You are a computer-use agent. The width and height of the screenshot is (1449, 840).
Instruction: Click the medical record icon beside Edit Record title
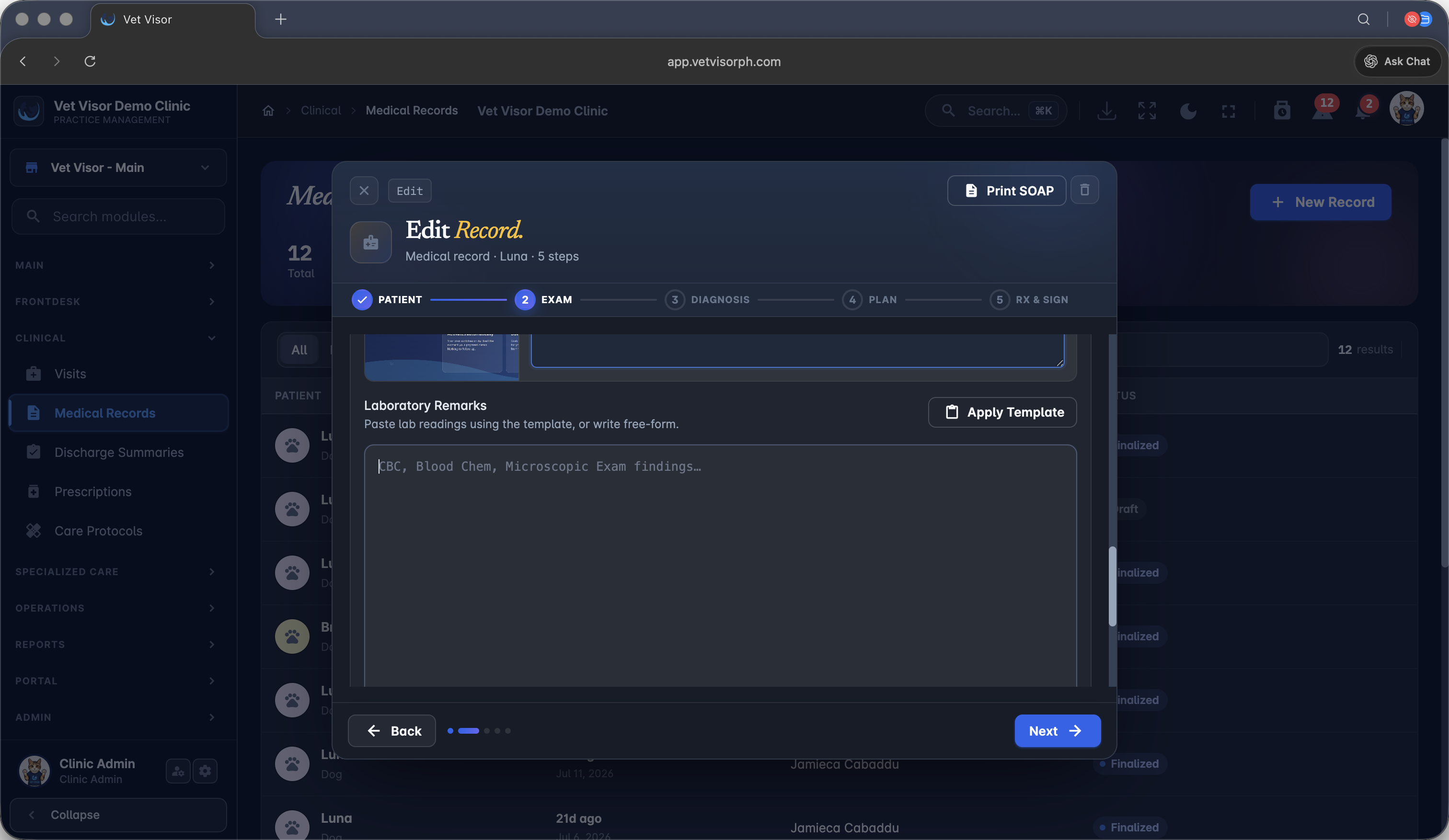coord(371,242)
